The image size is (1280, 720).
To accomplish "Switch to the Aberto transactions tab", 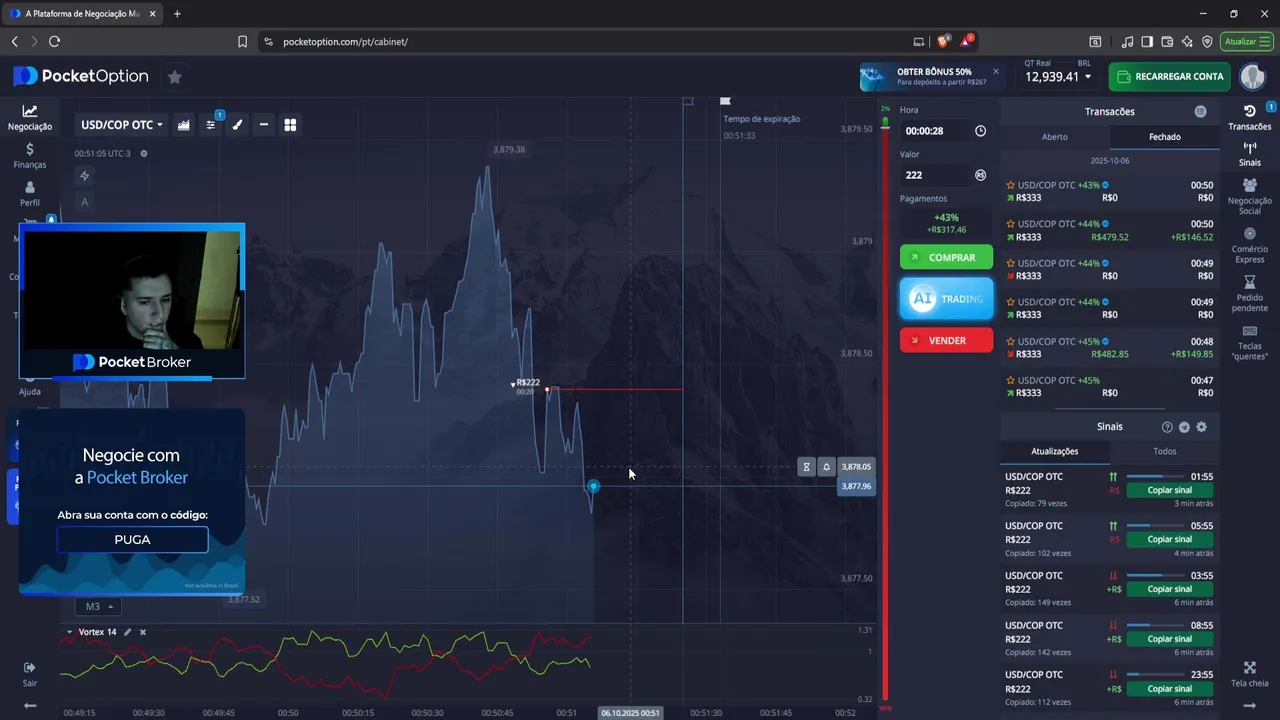I will click(x=1055, y=137).
